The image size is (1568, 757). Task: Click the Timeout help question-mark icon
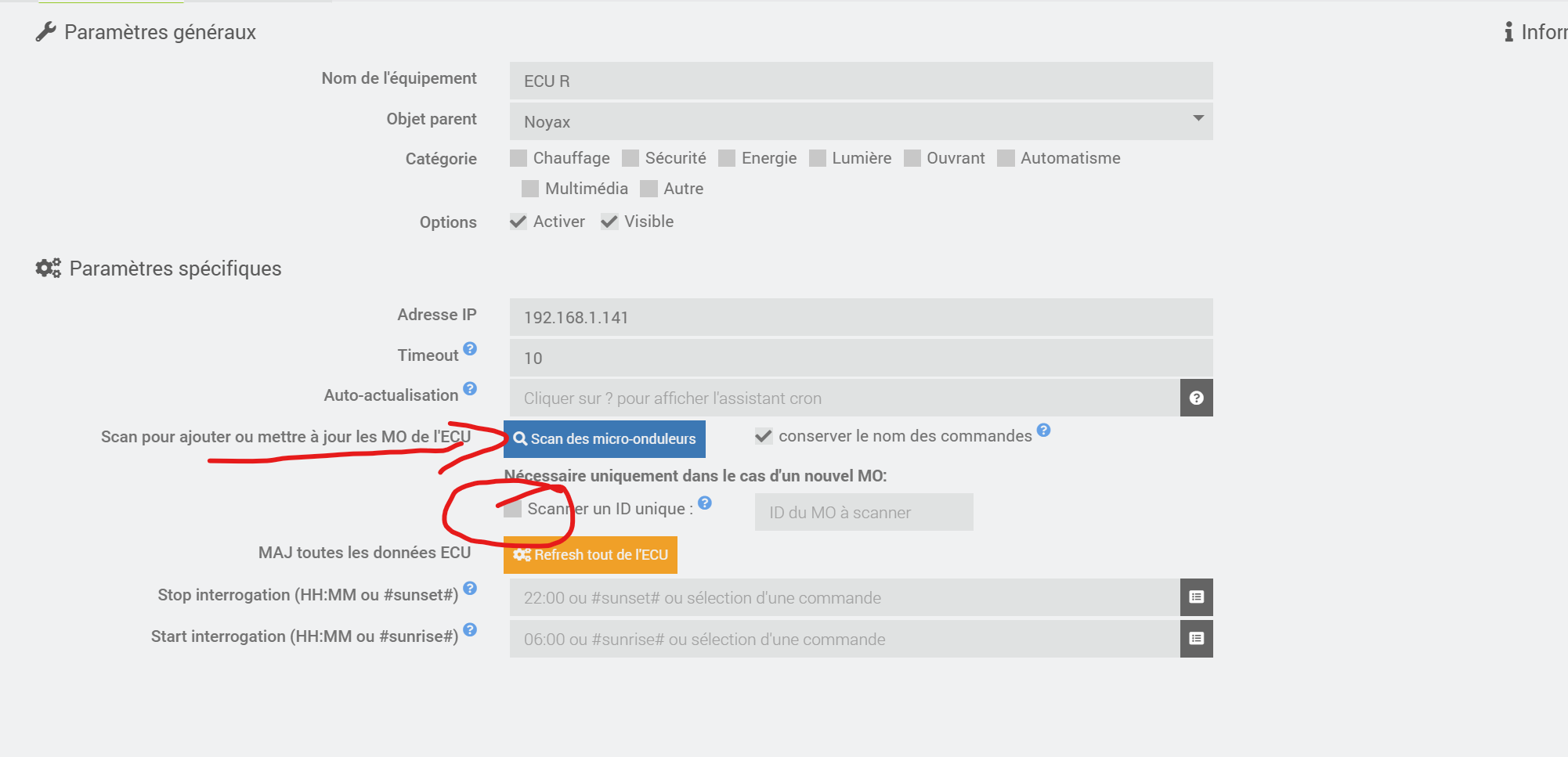point(470,348)
